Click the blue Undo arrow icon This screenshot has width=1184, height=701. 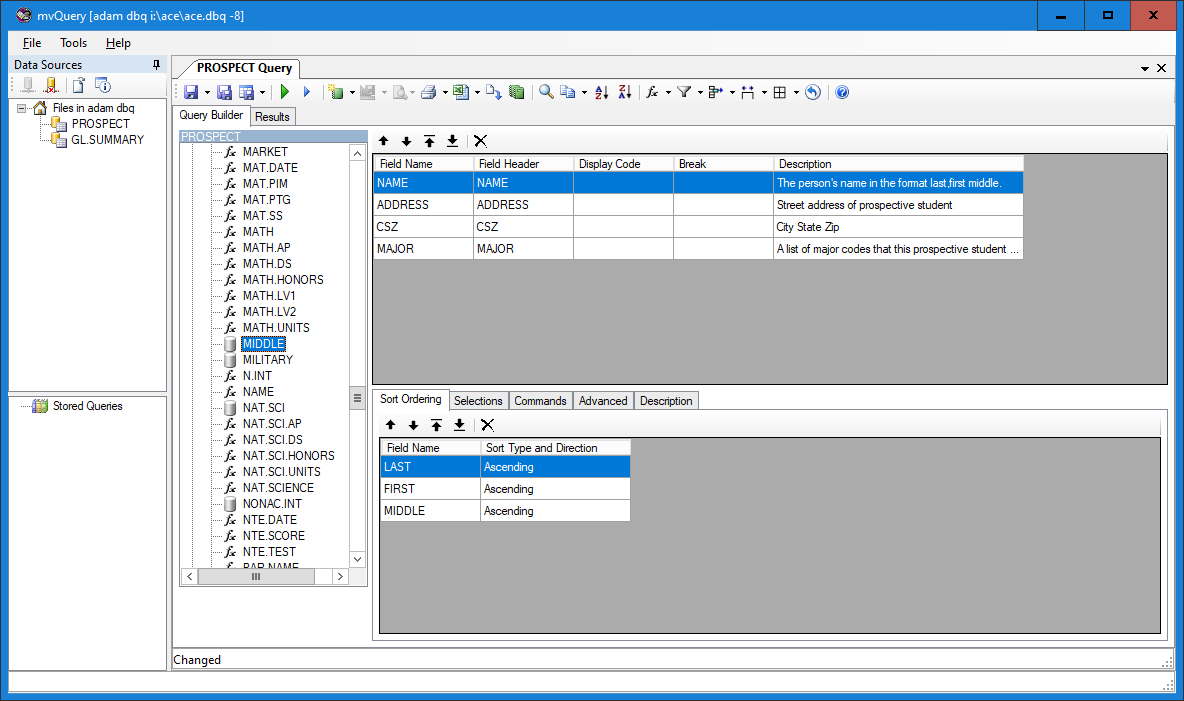coord(813,92)
